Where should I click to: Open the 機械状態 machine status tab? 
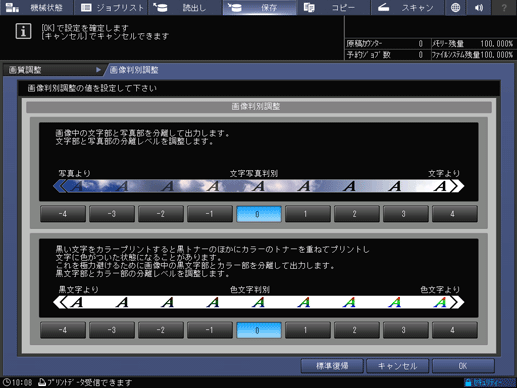(x=36, y=7)
